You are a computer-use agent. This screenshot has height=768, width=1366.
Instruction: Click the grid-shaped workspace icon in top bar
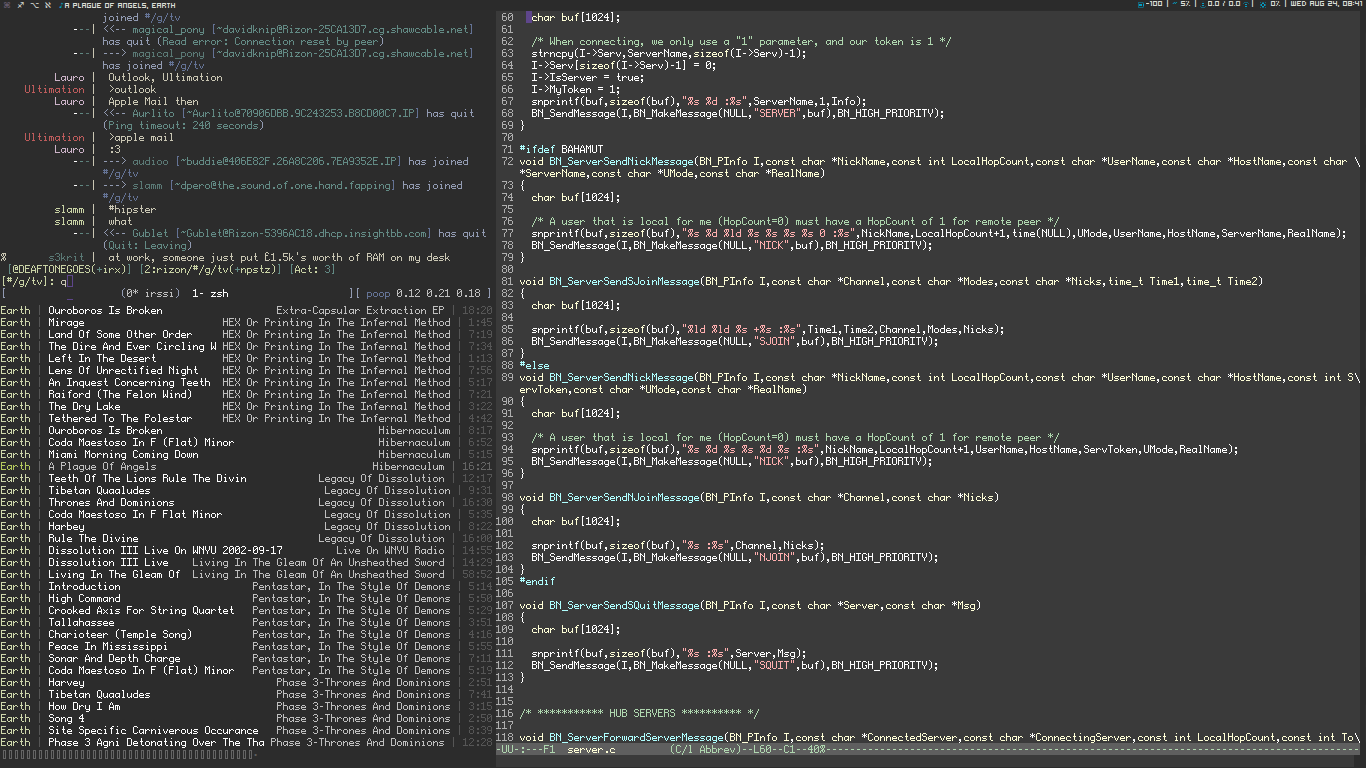[x=6, y=5]
